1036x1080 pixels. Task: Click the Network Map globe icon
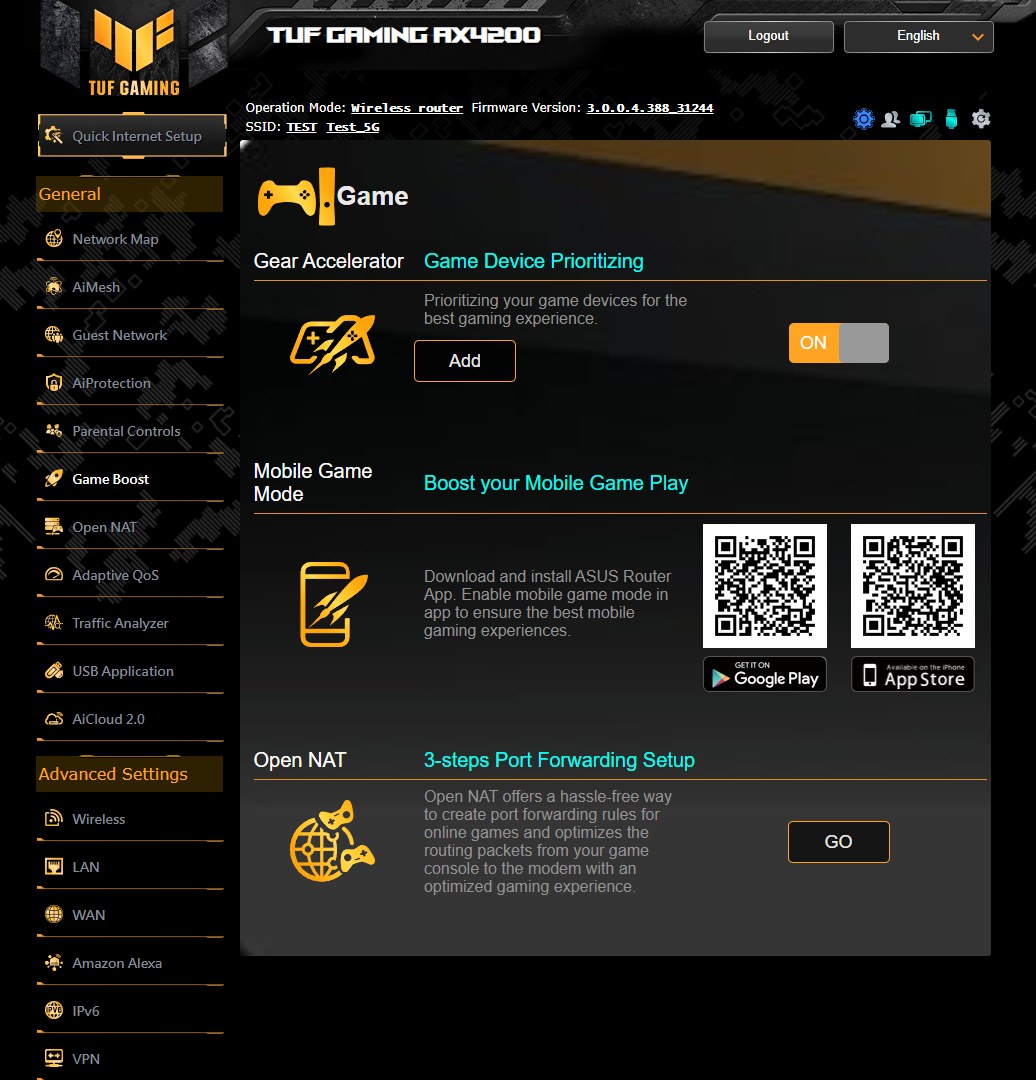click(54, 239)
